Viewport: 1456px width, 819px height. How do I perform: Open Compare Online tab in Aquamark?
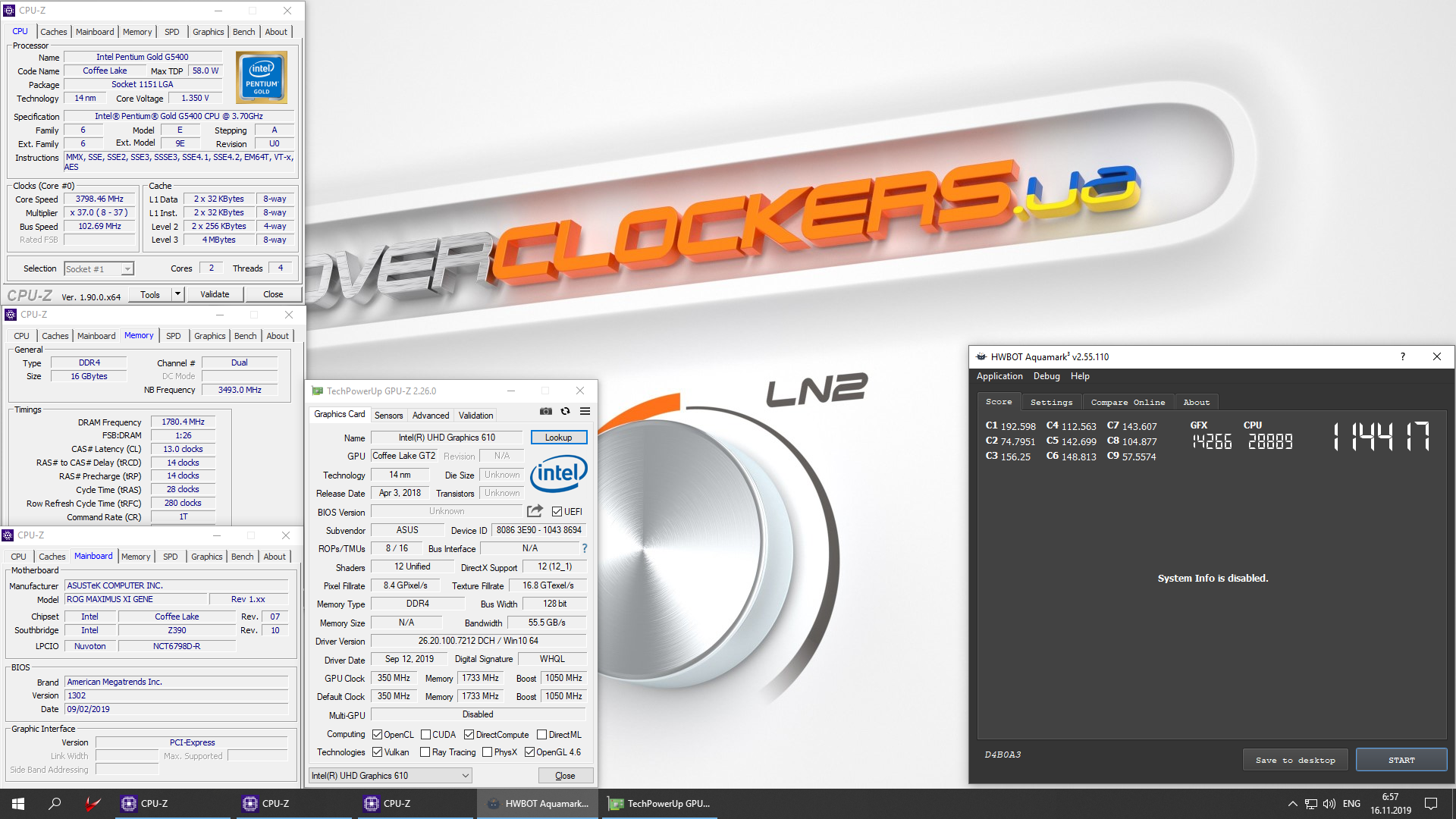(x=1128, y=403)
